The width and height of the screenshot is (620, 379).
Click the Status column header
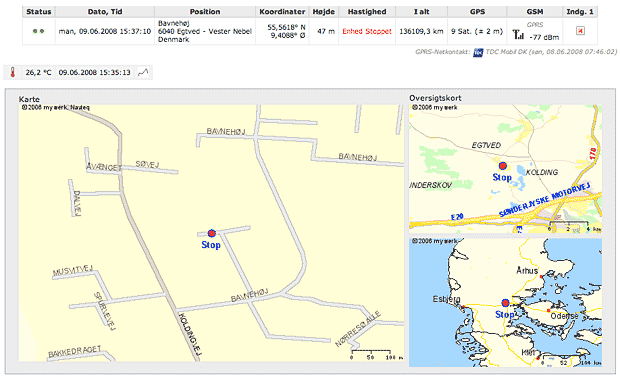pos(39,12)
